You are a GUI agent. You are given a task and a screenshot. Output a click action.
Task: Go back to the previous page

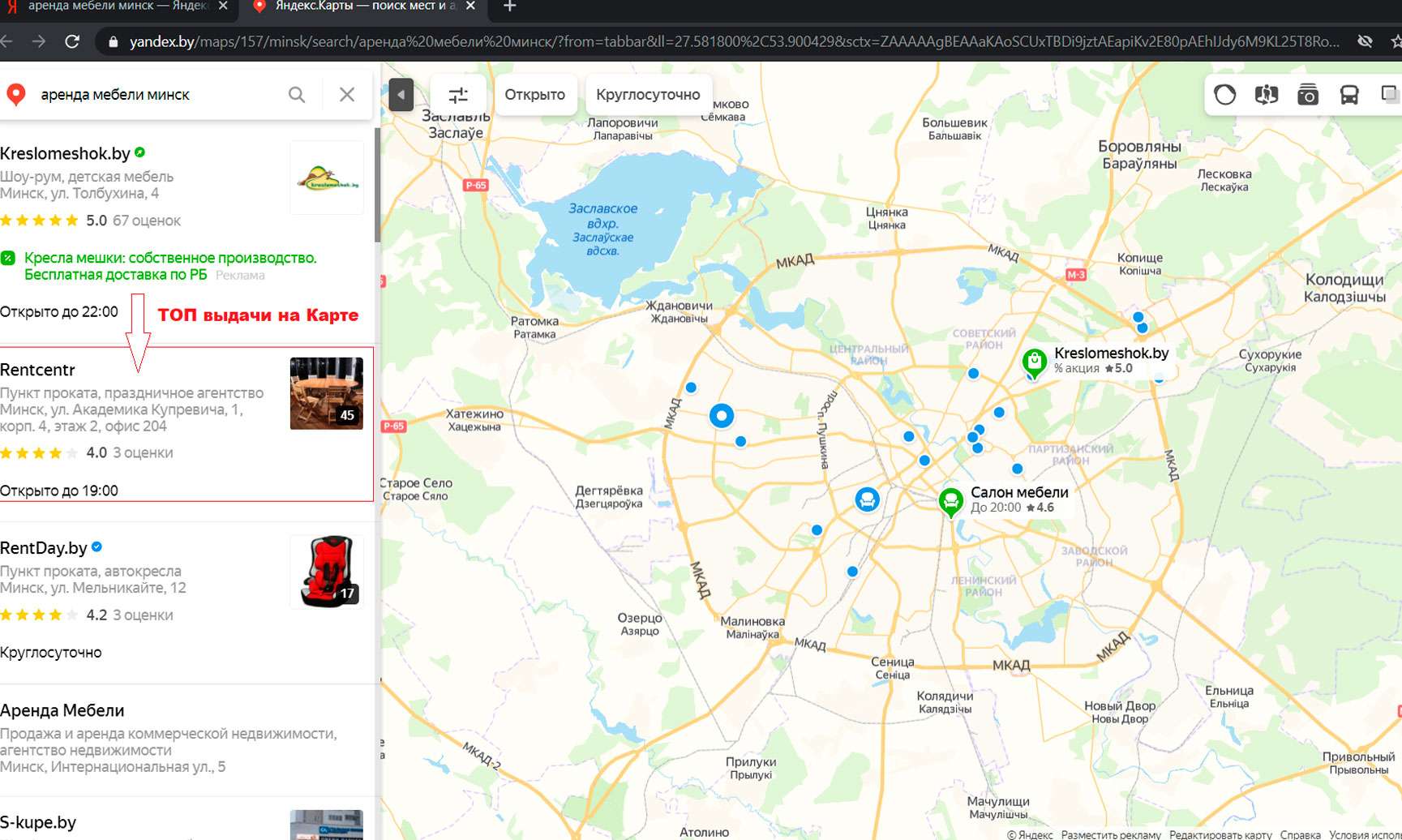coord(6,41)
